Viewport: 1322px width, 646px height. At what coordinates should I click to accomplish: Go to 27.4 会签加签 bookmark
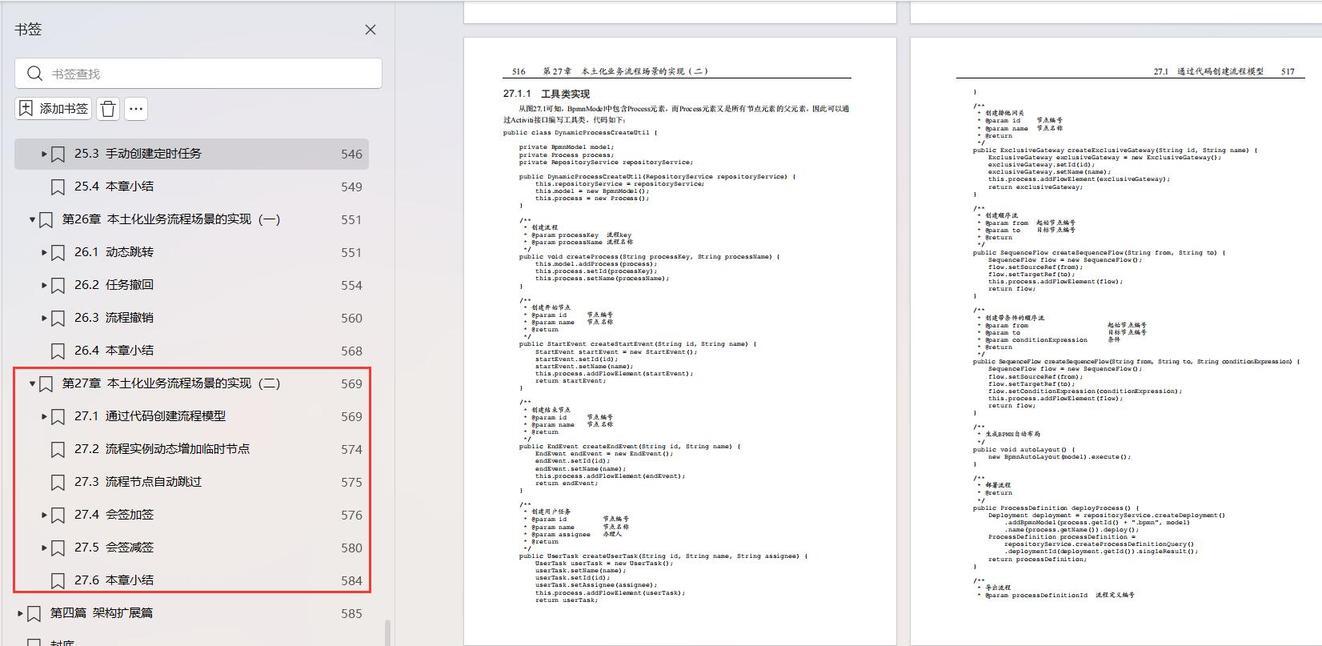114,515
